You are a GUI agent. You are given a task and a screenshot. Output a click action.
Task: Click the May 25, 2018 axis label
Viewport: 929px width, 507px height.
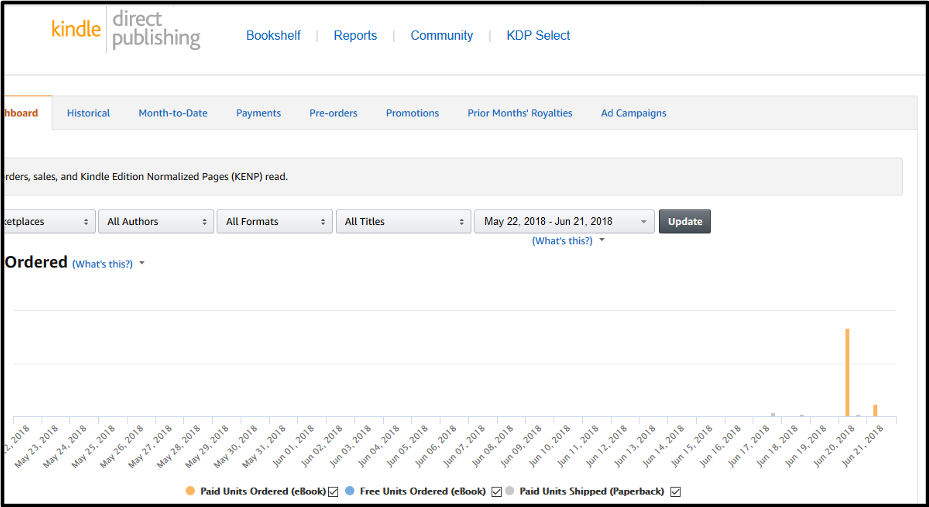[x=95, y=447]
